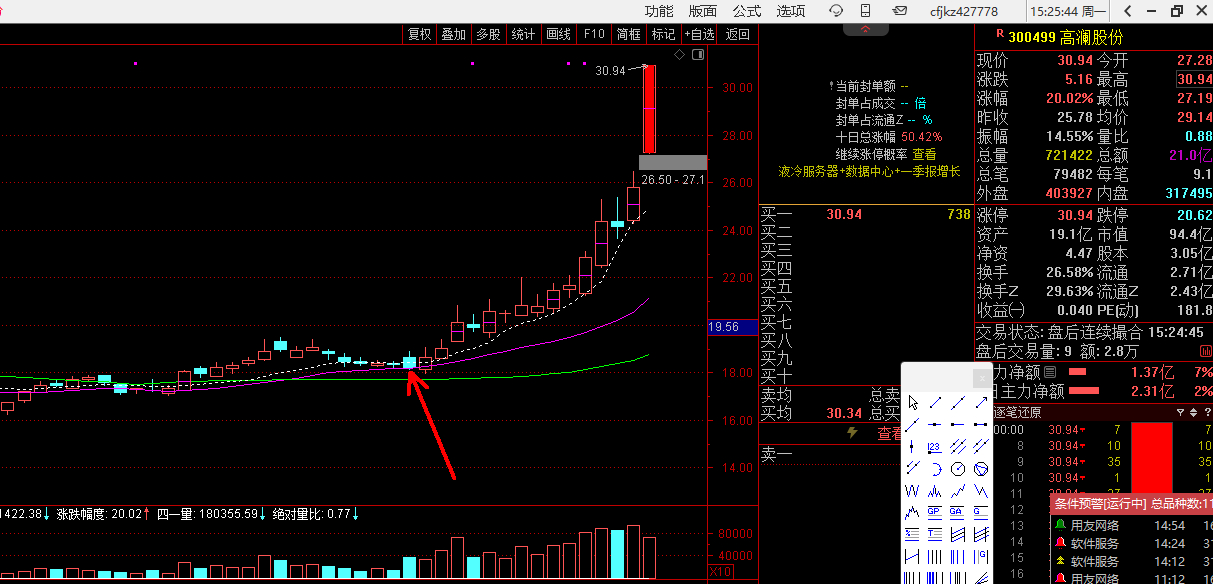Open the 公式 menu
Viewport: 1213px width, 584px height.
747,11
